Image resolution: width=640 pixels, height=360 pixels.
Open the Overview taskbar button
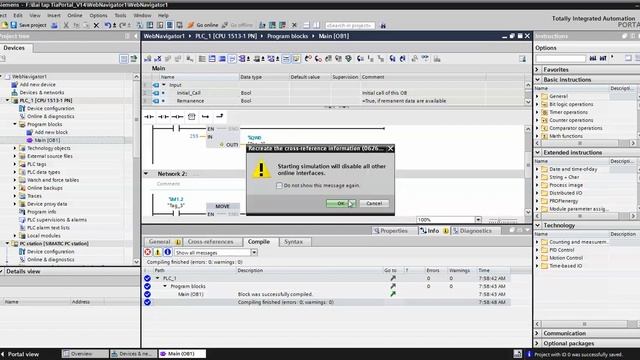click(x=85, y=354)
